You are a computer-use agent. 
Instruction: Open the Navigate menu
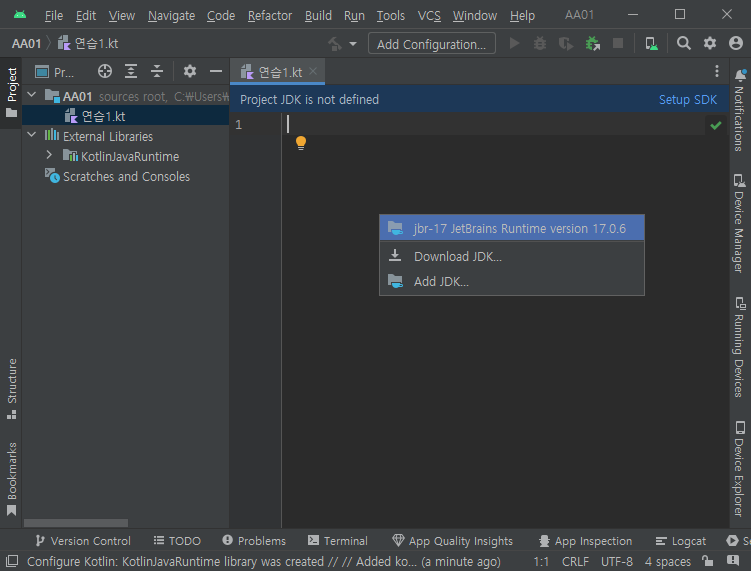(171, 16)
